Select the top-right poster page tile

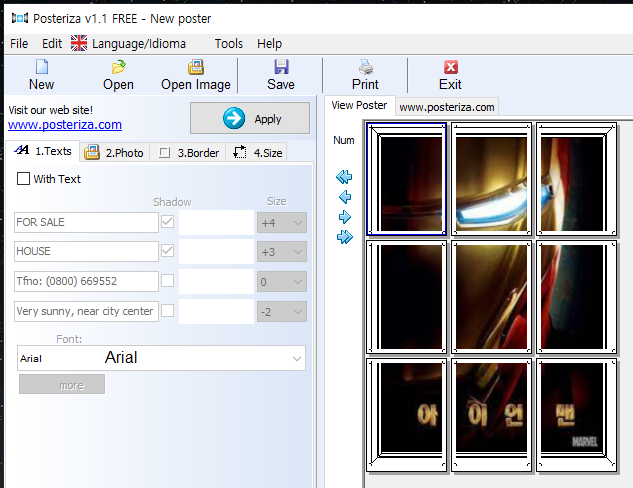click(576, 179)
